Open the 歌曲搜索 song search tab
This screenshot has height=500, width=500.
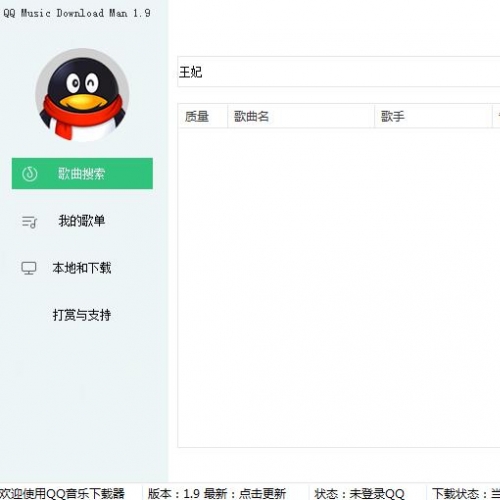click(82, 173)
